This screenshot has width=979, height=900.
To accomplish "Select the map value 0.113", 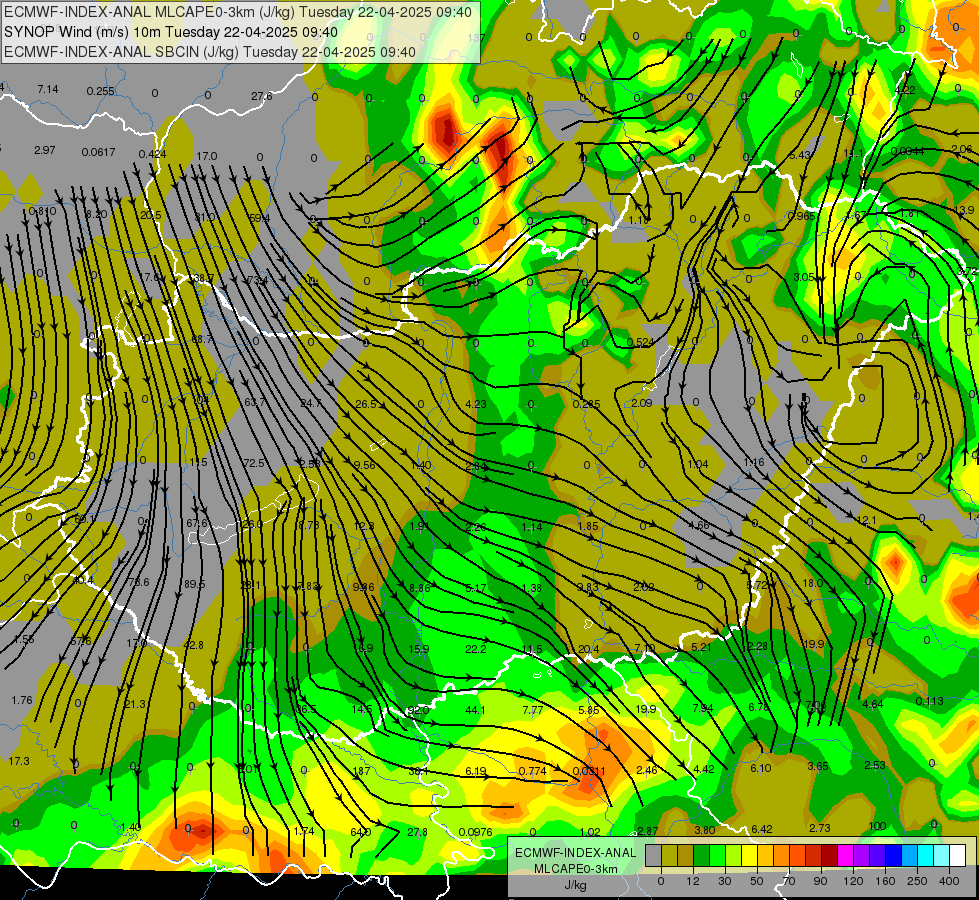I will tap(929, 701).
